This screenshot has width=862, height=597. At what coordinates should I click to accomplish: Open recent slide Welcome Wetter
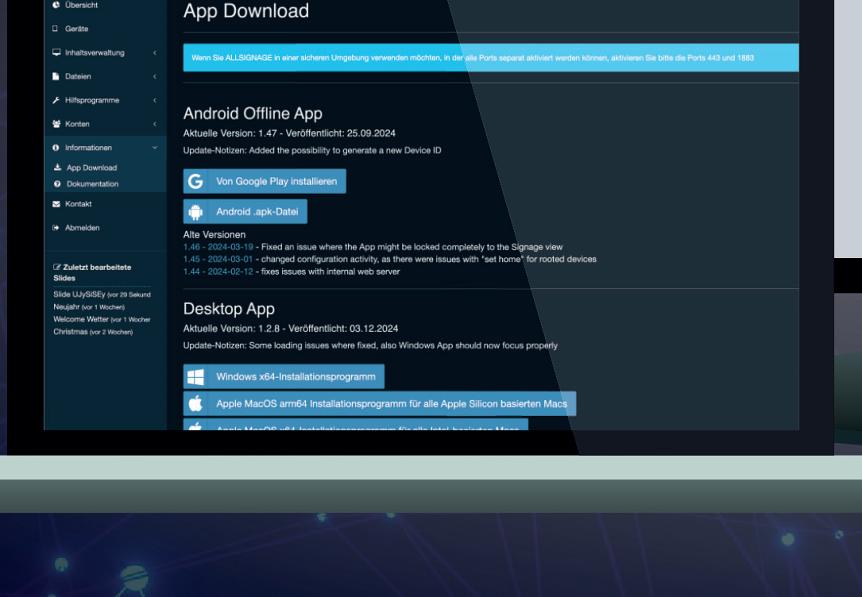[102, 319]
